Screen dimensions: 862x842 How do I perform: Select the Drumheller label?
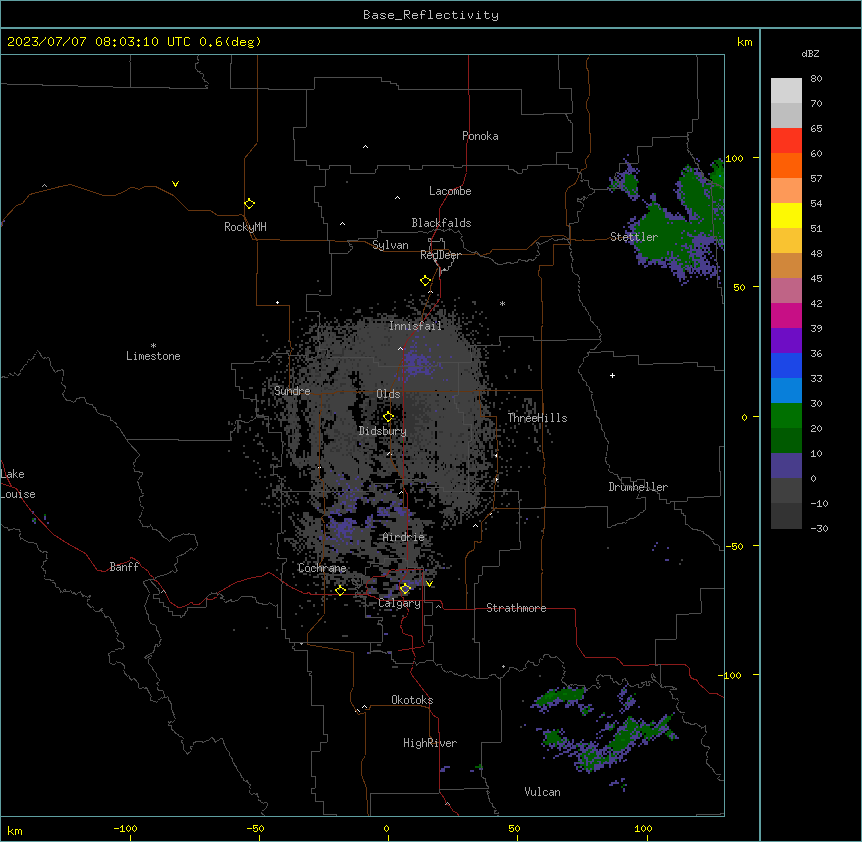coord(638,487)
